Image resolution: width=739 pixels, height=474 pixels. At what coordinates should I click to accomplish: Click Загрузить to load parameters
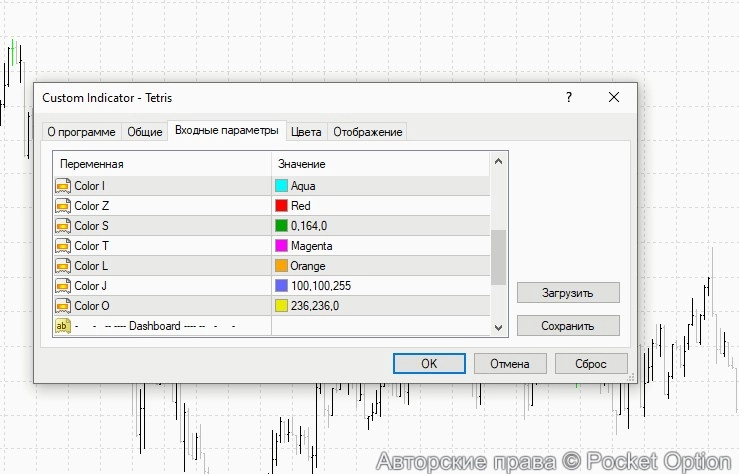click(x=567, y=293)
